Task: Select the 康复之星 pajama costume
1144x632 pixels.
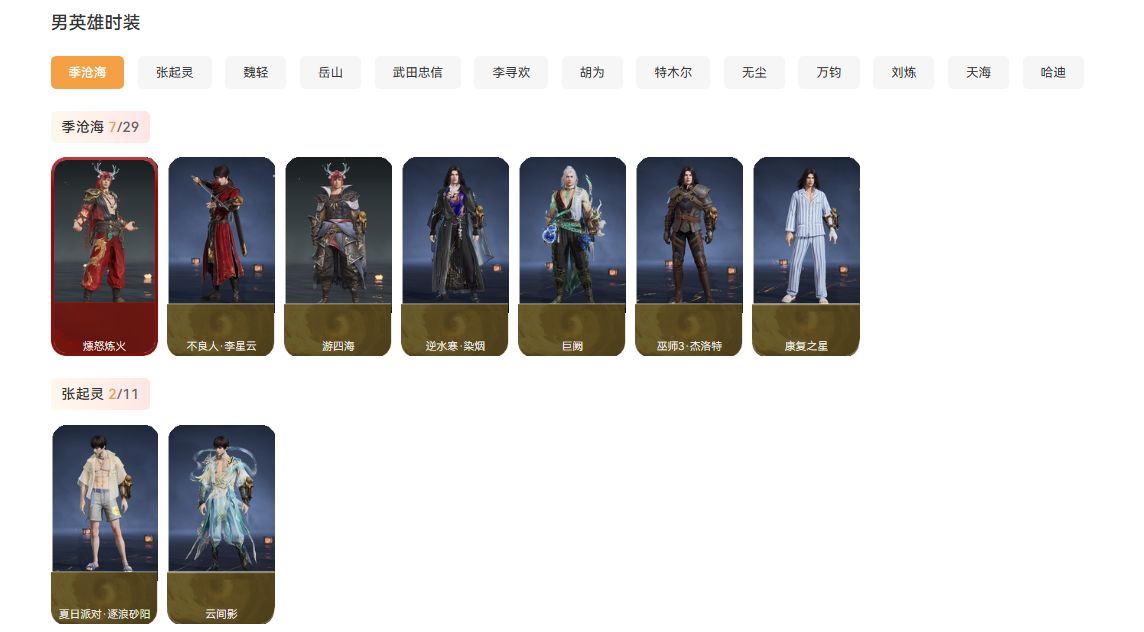Action: (806, 256)
